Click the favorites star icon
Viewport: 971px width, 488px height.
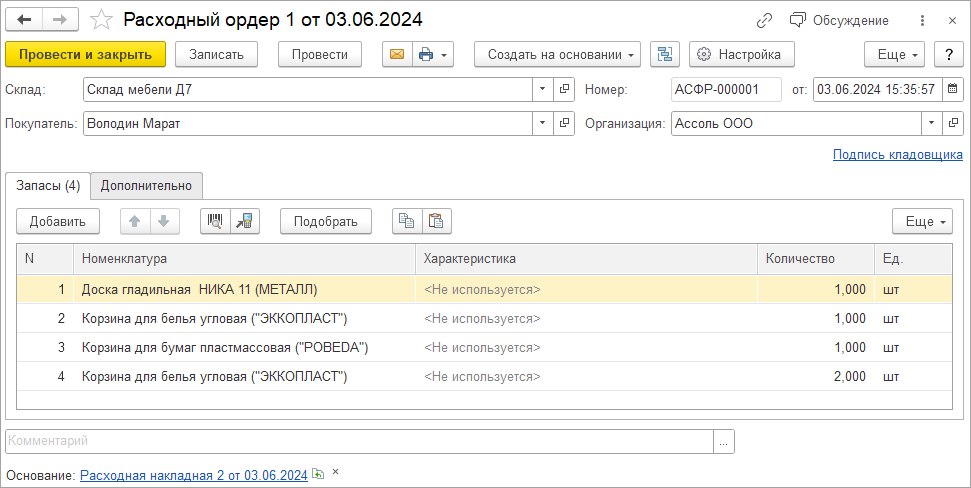click(x=101, y=20)
